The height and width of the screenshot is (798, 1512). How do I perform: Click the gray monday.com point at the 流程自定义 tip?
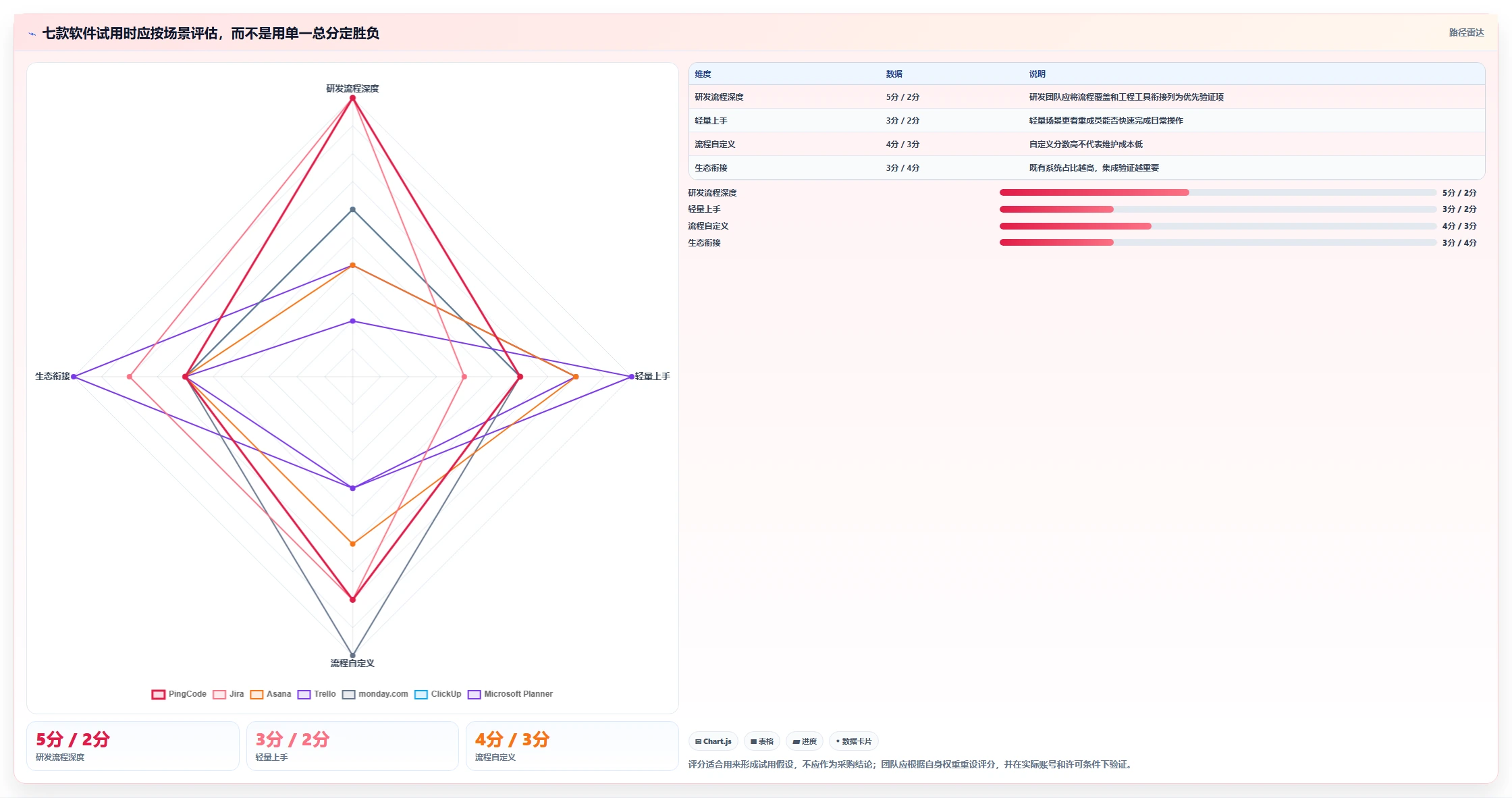click(x=352, y=655)
